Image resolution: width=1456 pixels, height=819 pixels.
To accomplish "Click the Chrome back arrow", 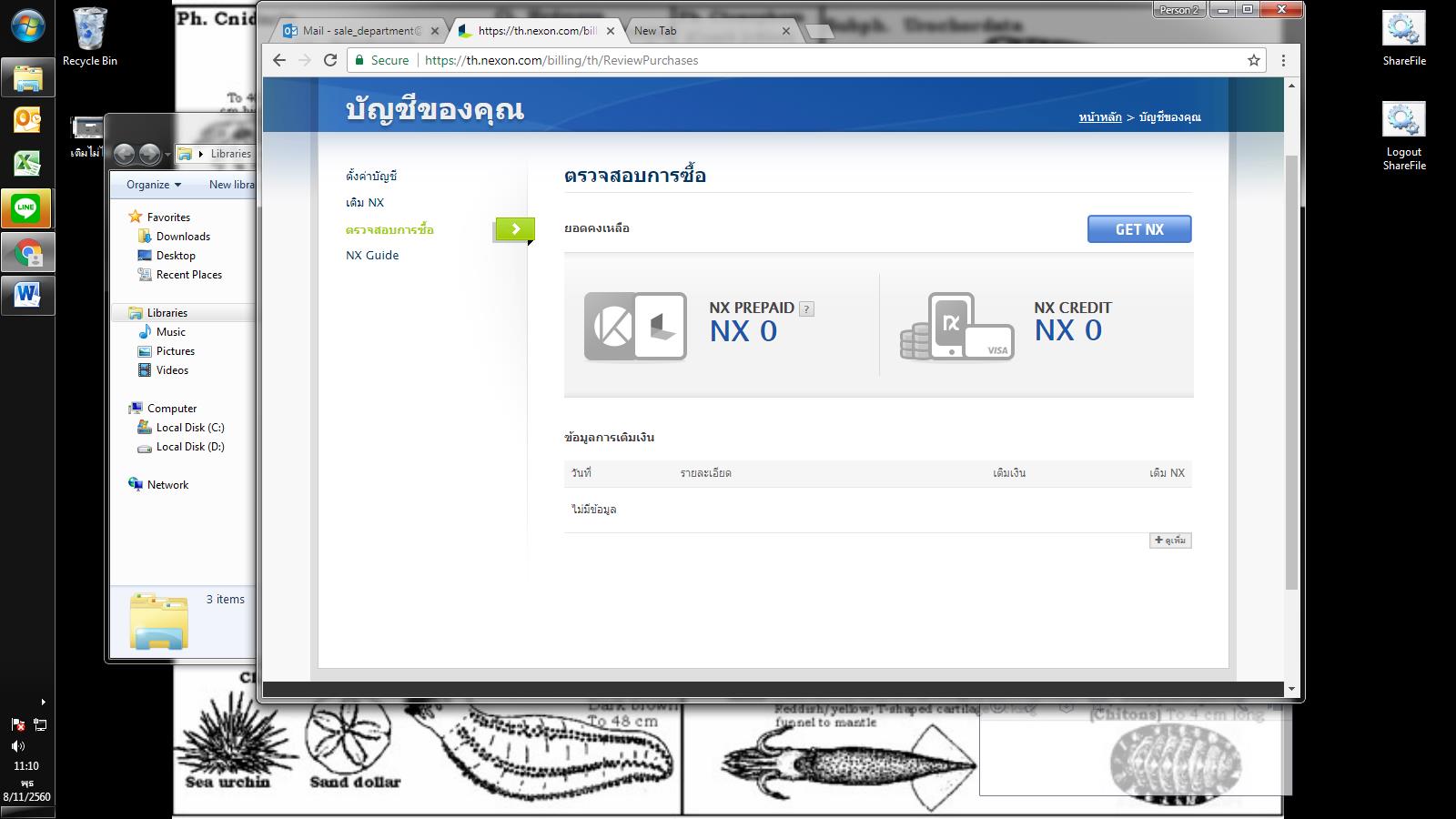I will point(279,60).
